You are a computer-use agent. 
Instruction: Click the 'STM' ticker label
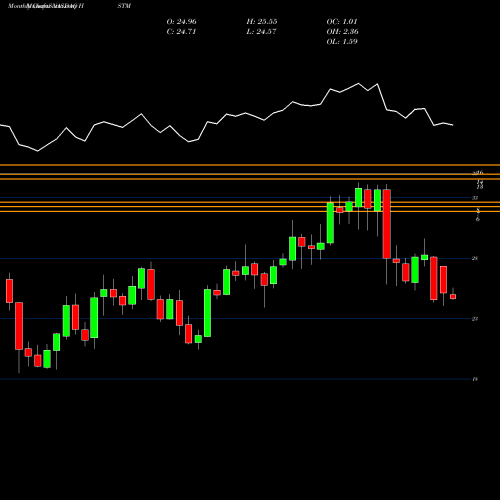pyautogui.click(x=124, y=6)
